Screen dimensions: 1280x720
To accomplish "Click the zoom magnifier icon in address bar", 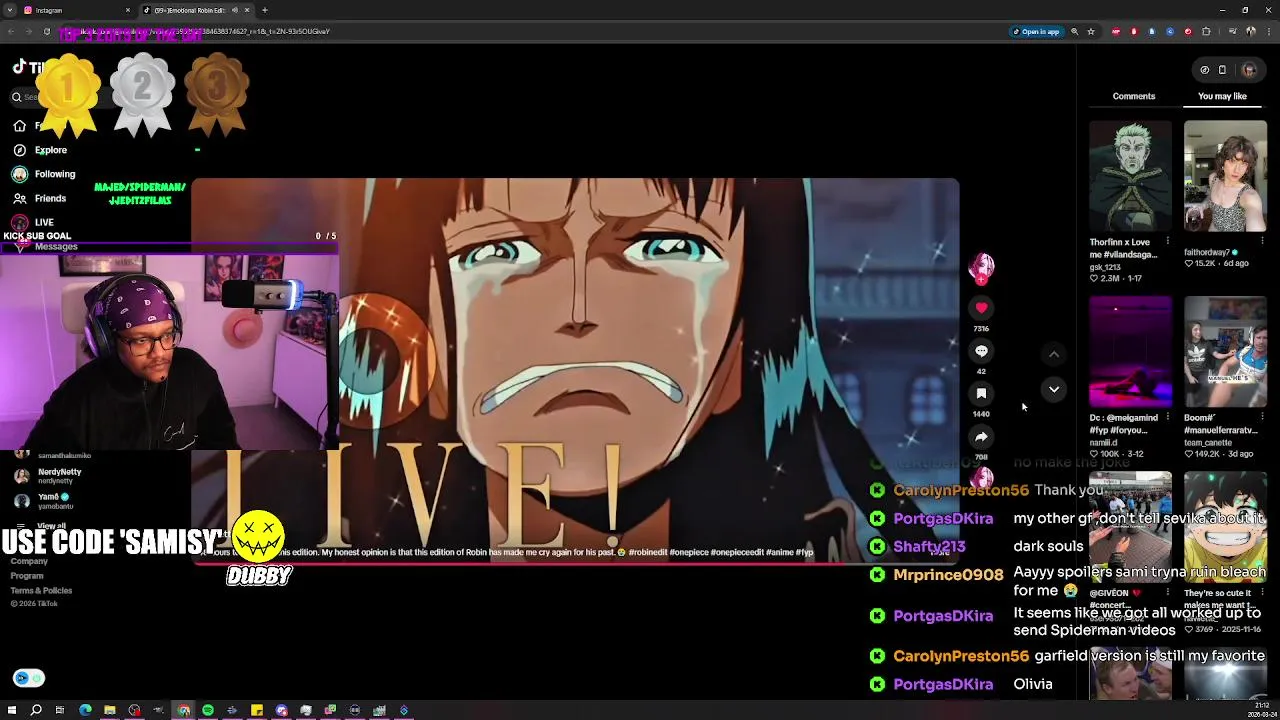I will pyautogui.click(x=1075, y=31).
